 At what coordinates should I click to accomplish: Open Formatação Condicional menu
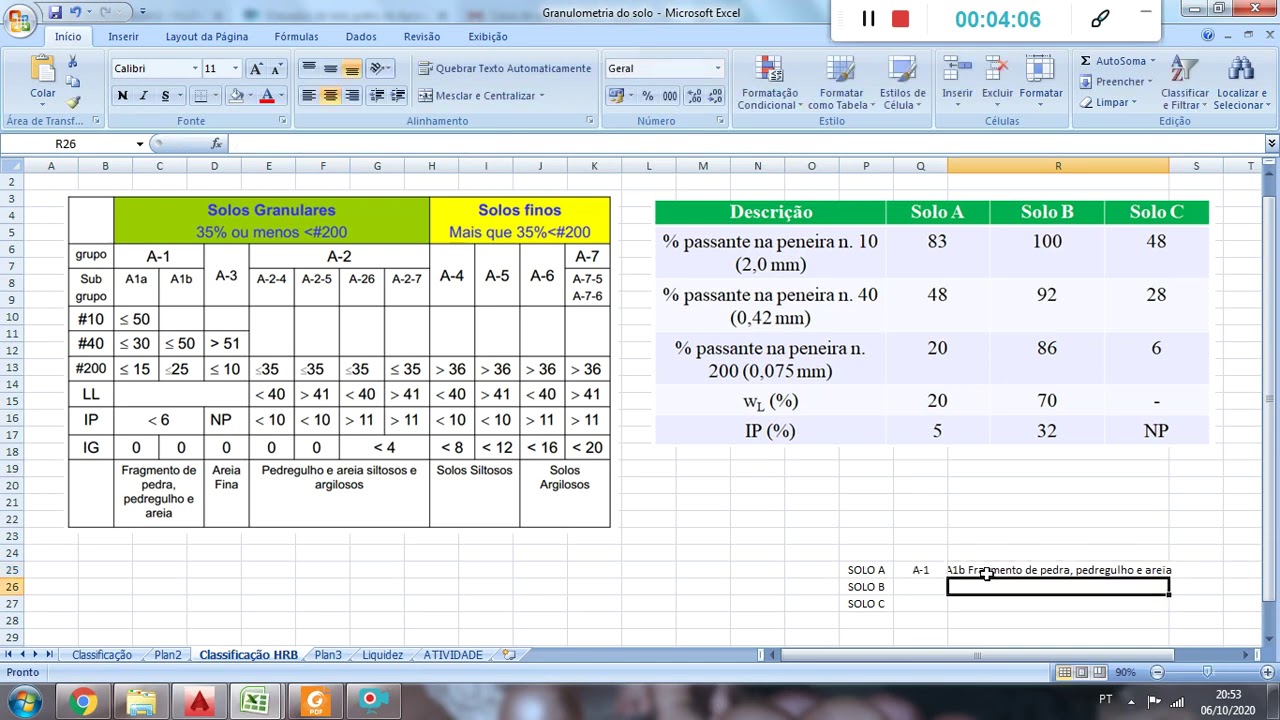pos(768,82)
